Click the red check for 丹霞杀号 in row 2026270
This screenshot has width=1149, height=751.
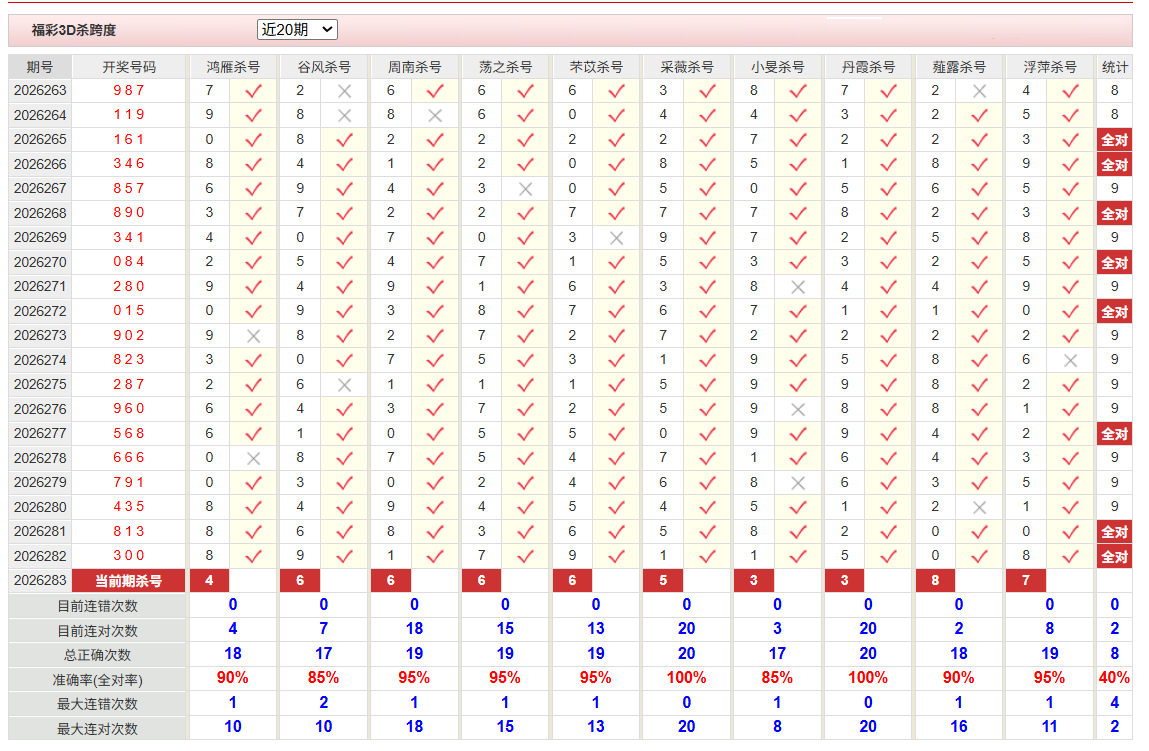click(x=889, y=262)
